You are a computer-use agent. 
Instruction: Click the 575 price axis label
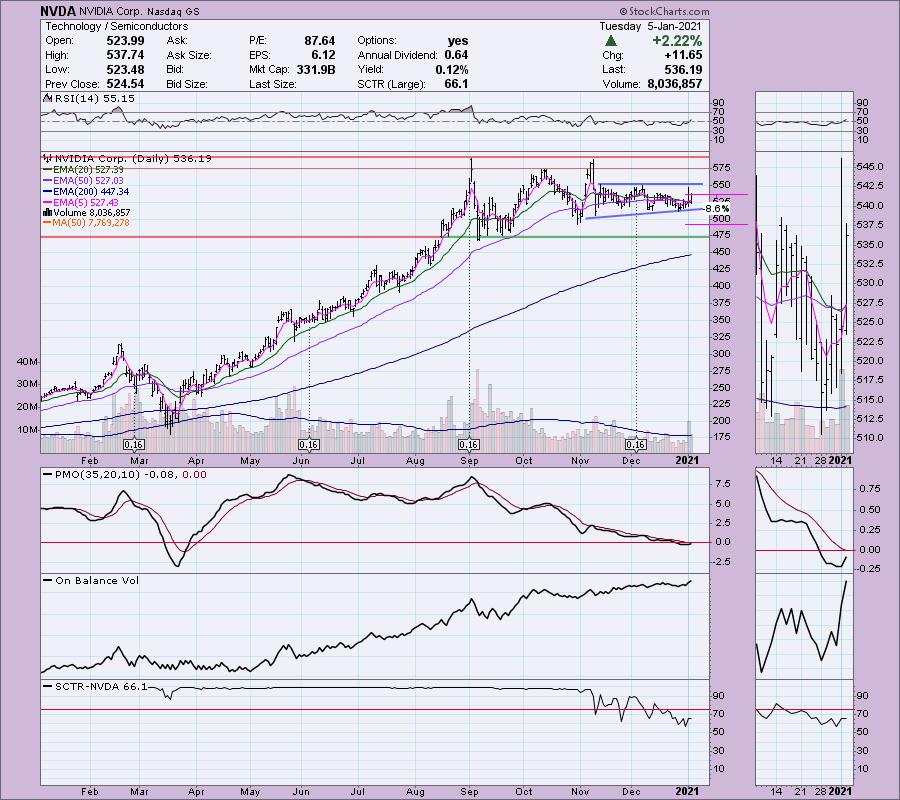click(x=722, y=168)
